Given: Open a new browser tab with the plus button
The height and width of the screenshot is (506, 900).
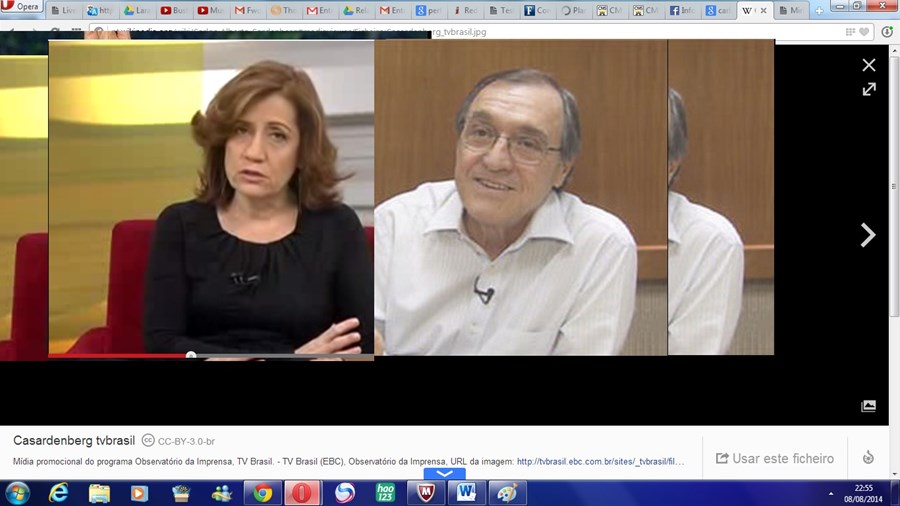Looking at the screenshot, I should 820,11.
